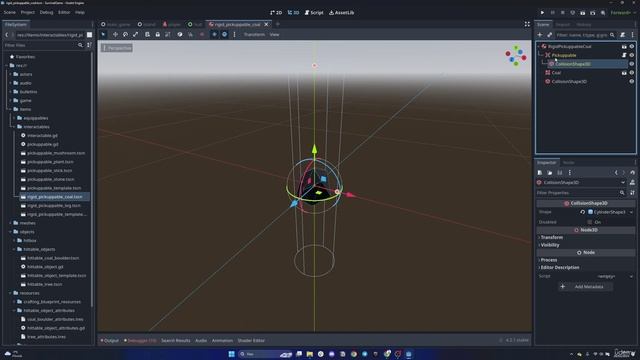Click the sun preview toolbar icon
Viewport: 640px width, 360px height.
point(214,35)
